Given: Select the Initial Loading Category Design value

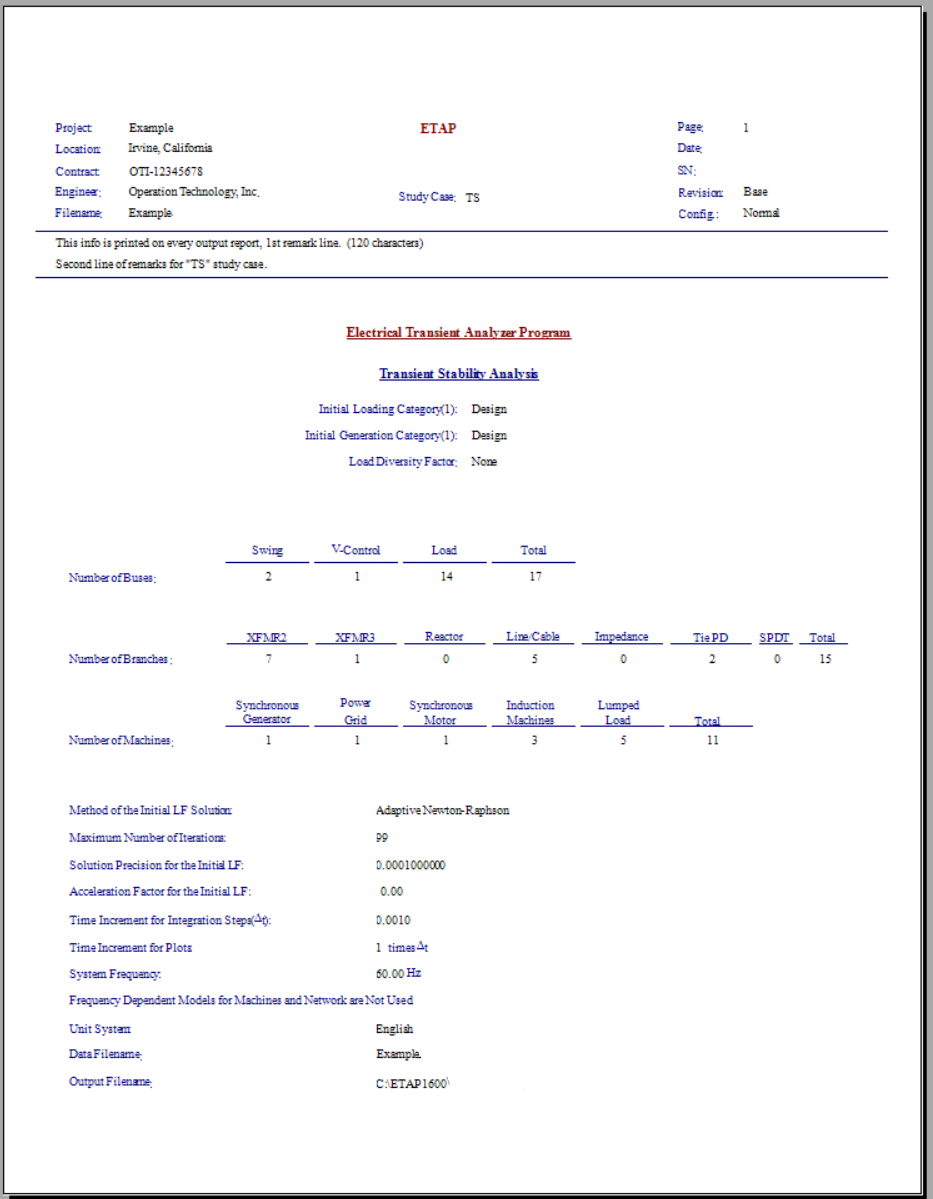Looking at the screenshot, I should point(489,408).
